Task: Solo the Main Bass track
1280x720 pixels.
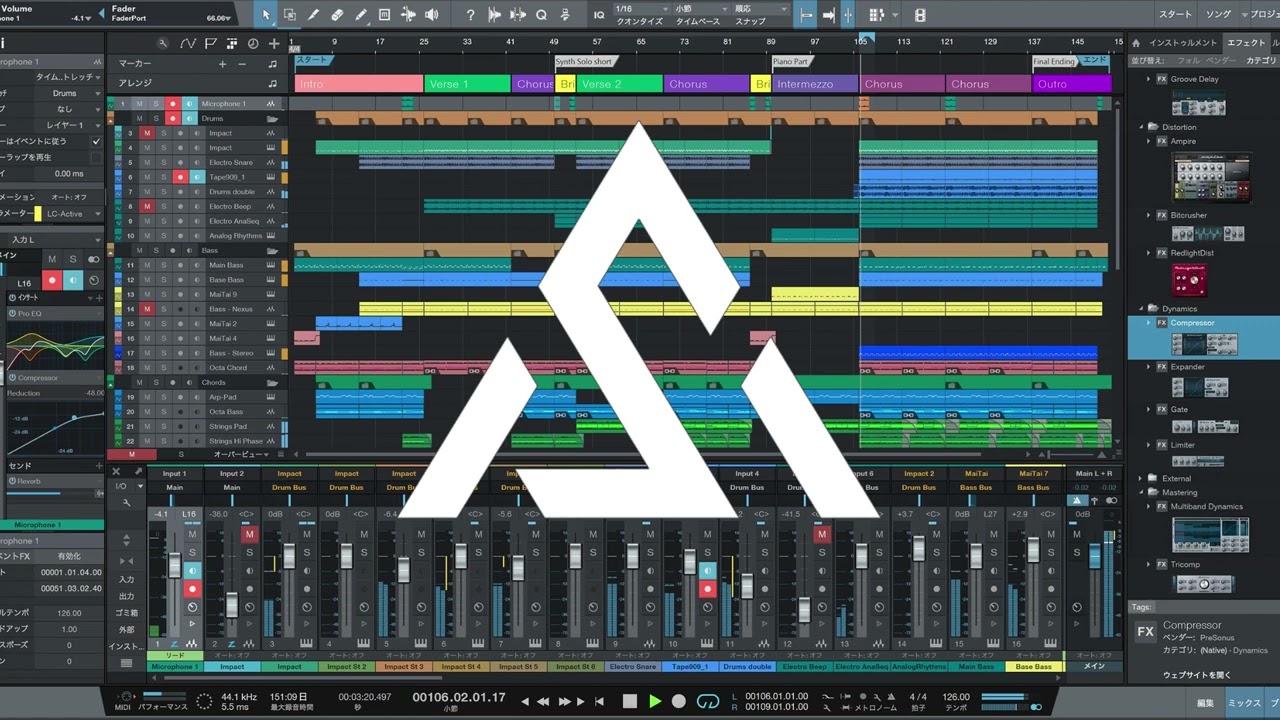Action: 164,265
